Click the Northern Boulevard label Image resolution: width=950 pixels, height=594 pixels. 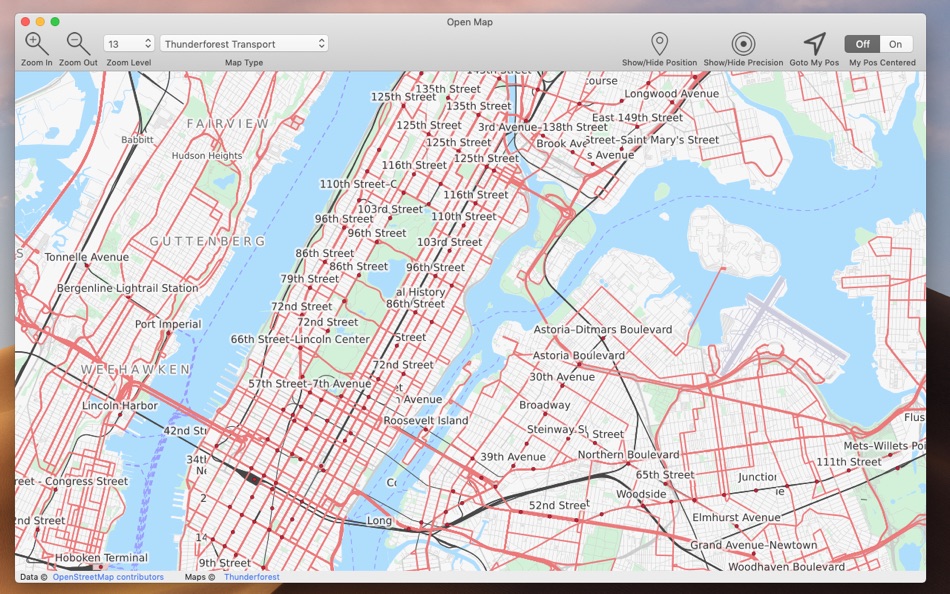pyautogui.click(x=628, y=455)
